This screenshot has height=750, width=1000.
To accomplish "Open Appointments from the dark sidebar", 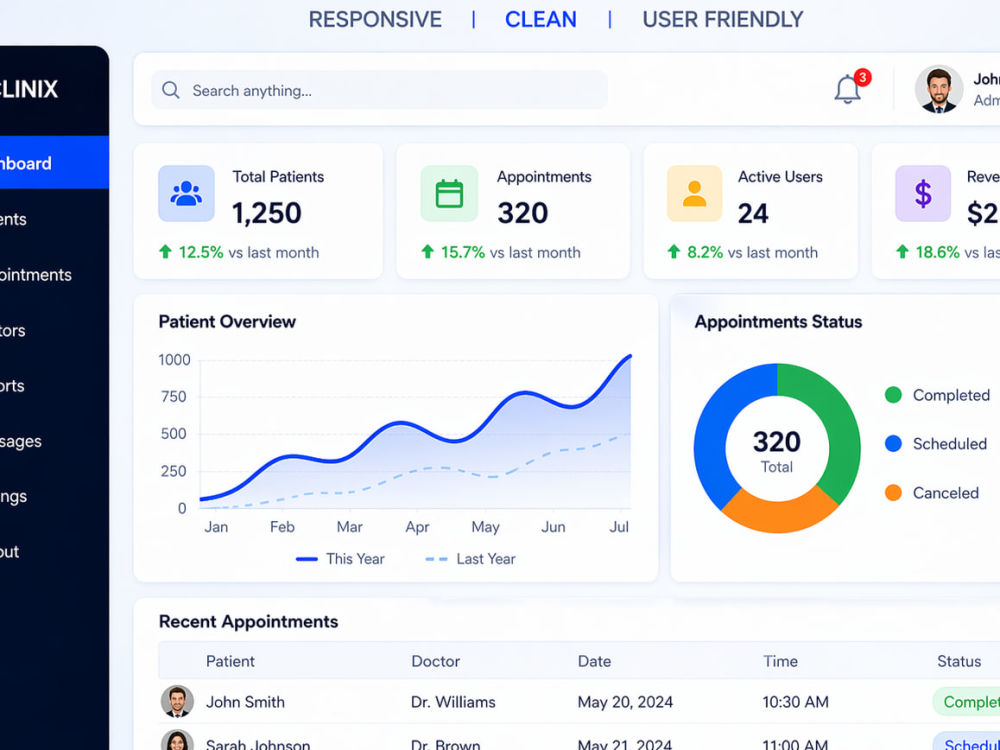I will pyautogui.click(x=36, y=275).
